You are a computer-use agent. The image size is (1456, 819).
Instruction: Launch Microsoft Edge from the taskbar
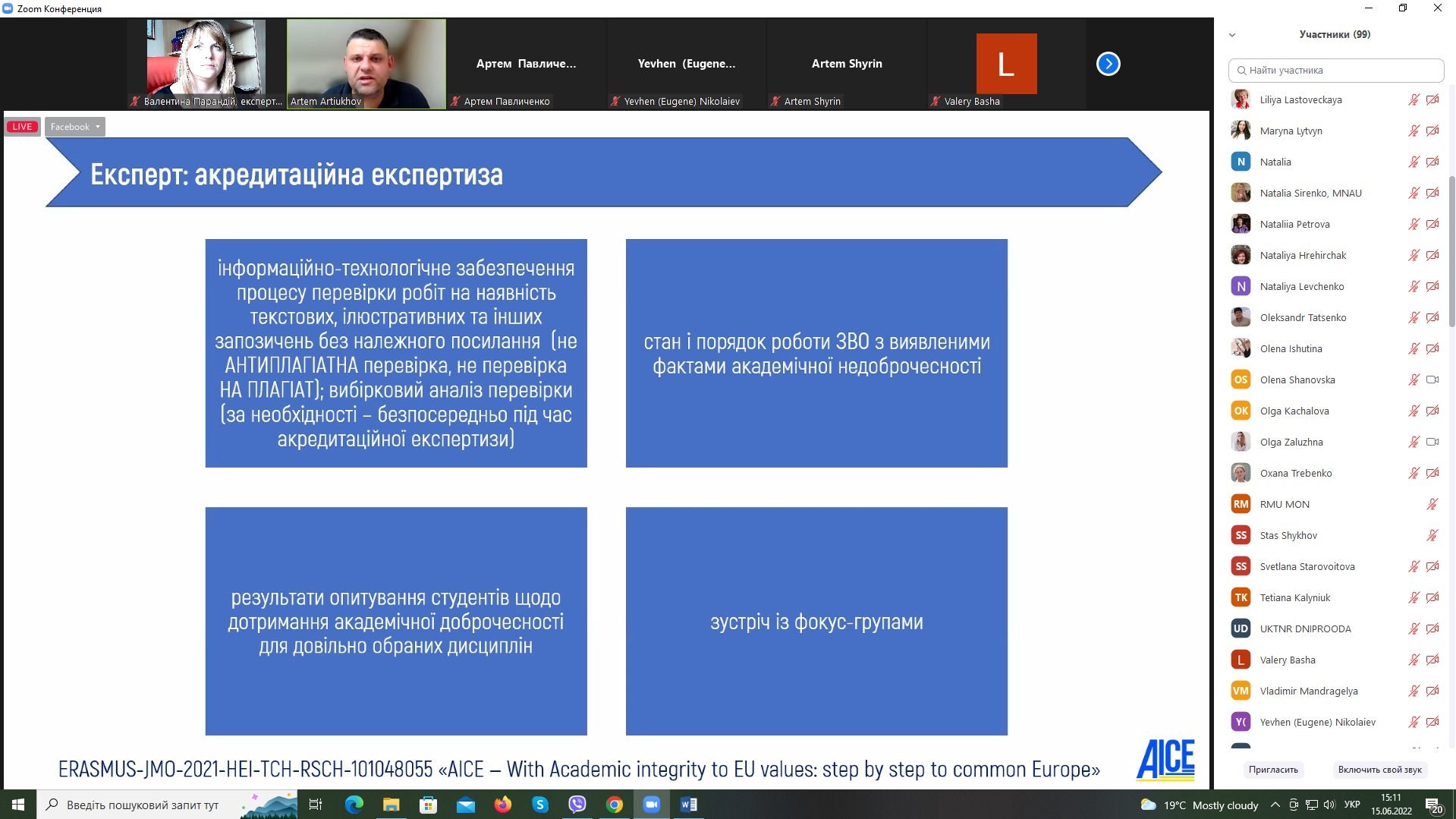354,805
